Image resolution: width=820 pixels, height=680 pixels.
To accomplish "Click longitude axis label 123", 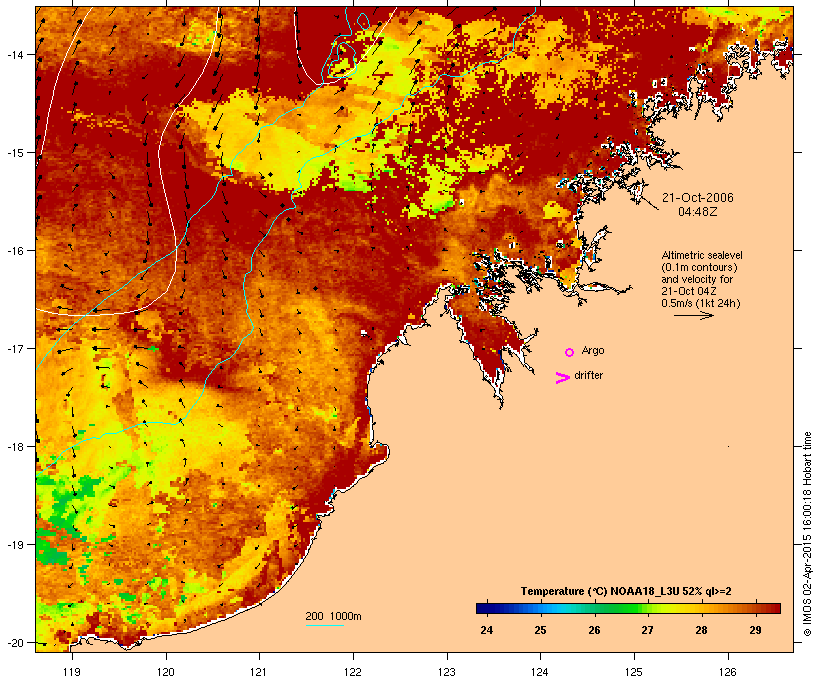I will [447, 672].
